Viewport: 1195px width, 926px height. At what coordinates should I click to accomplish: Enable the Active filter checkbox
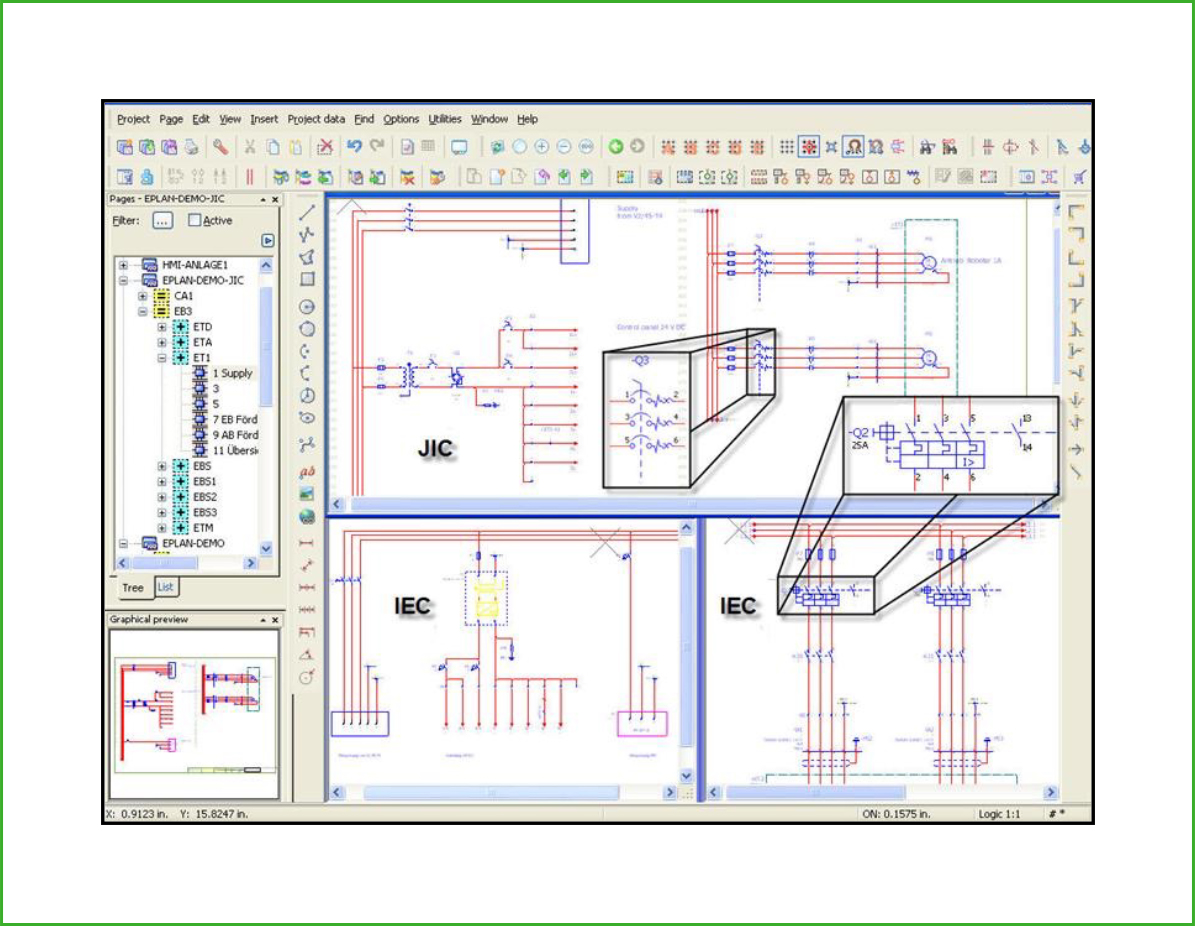tap(195, 220)
